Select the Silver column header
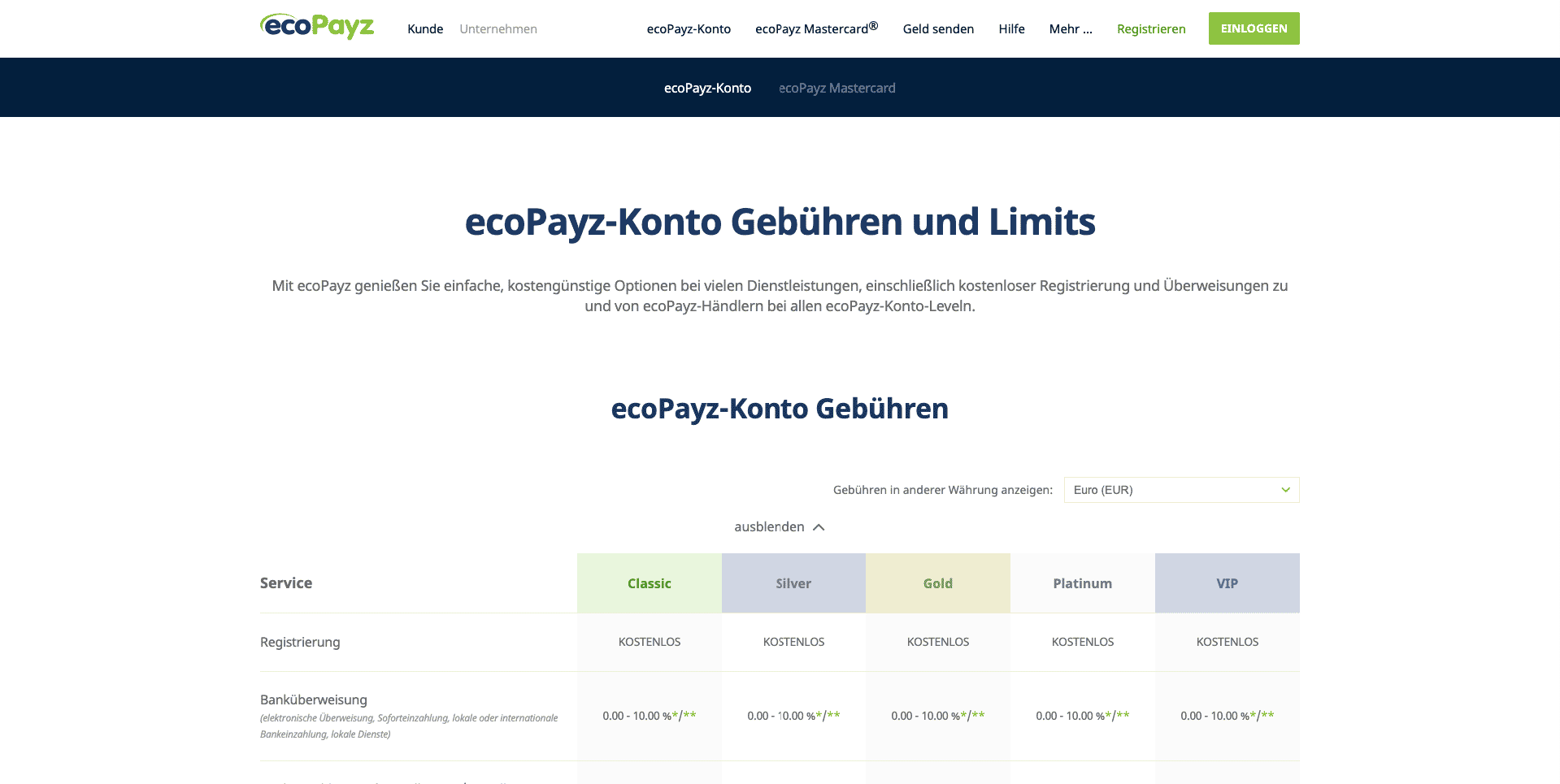 (x=793, y=583)
